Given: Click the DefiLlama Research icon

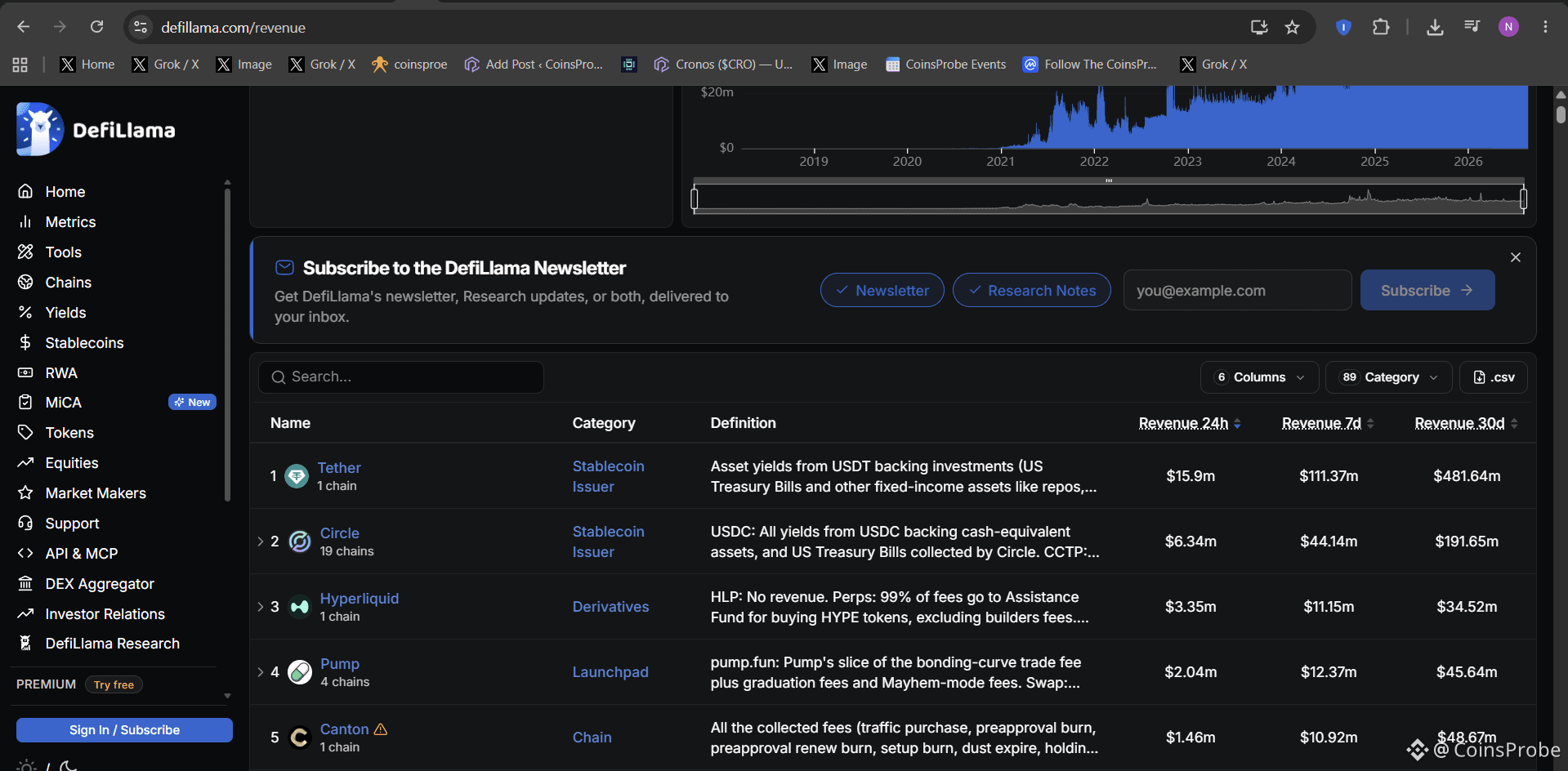Looking at the screenshot, I should tap(25, 643).
